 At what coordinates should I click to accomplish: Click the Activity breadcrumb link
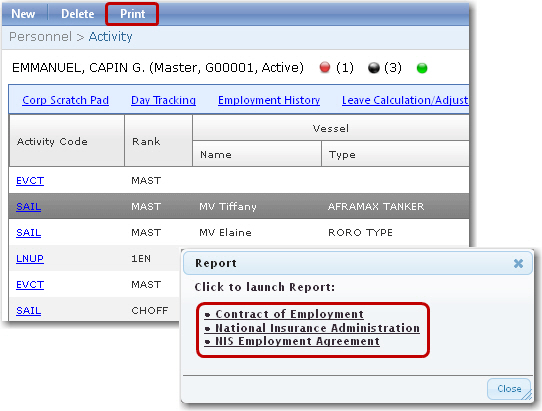pyautogui.click(x=110, y=36)
